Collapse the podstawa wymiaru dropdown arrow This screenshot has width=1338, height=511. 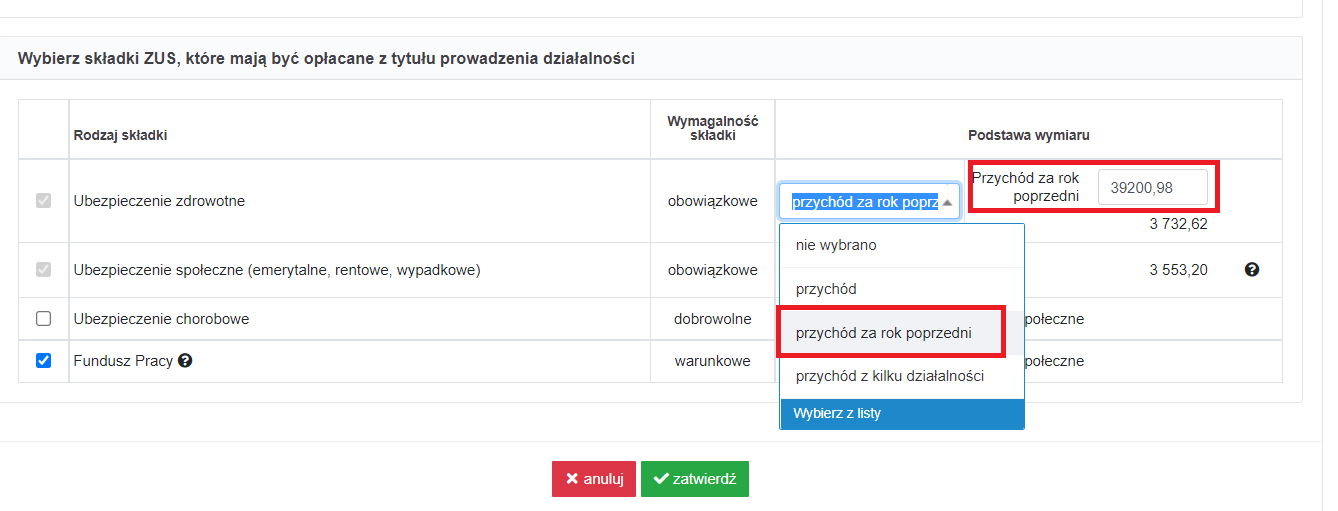(x=947, y=202)
